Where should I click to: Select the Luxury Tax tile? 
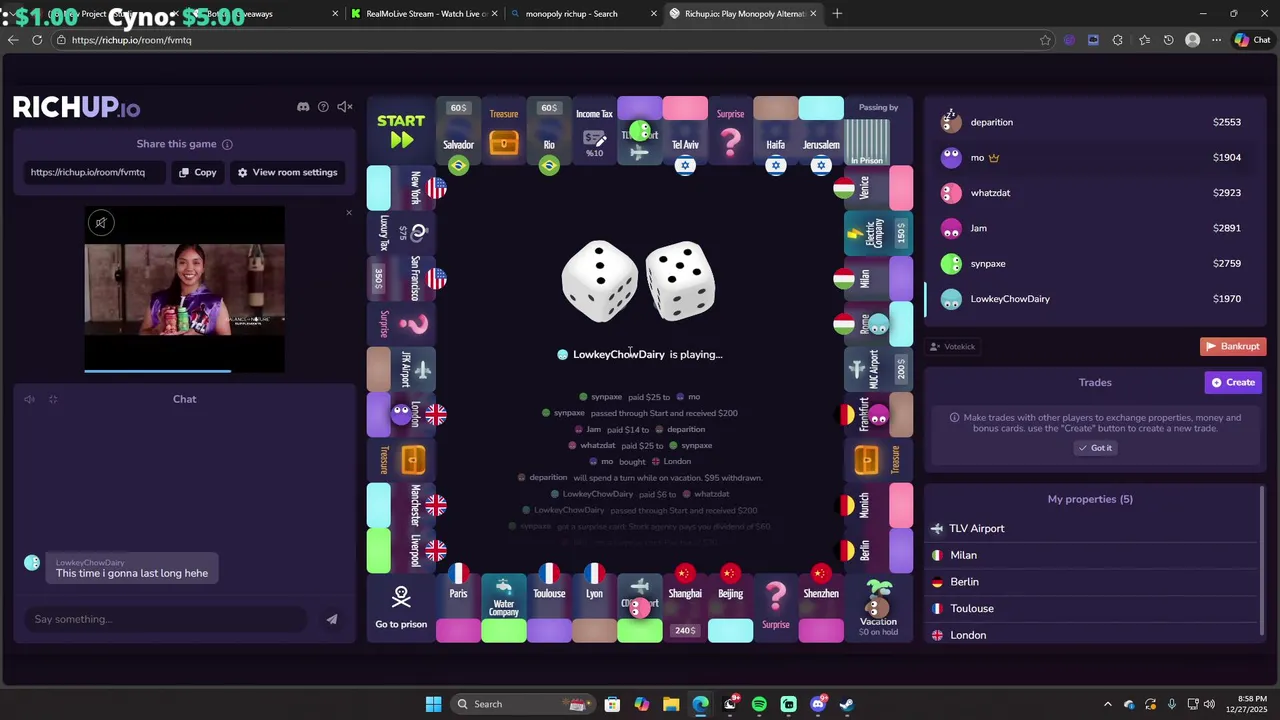pyautogui.click(x=401, y=233)
